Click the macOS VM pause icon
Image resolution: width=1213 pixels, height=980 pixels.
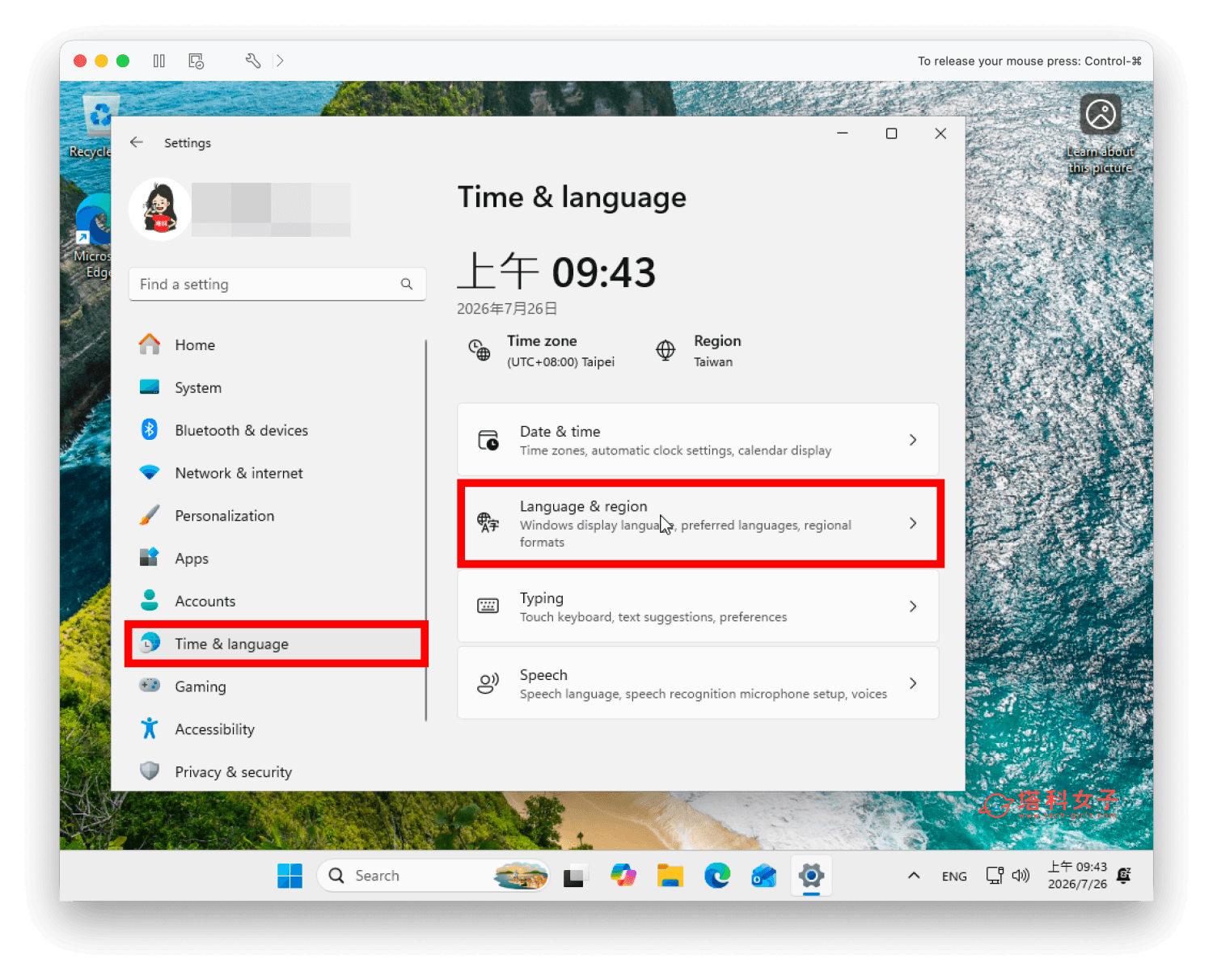[x=159, y=61]
